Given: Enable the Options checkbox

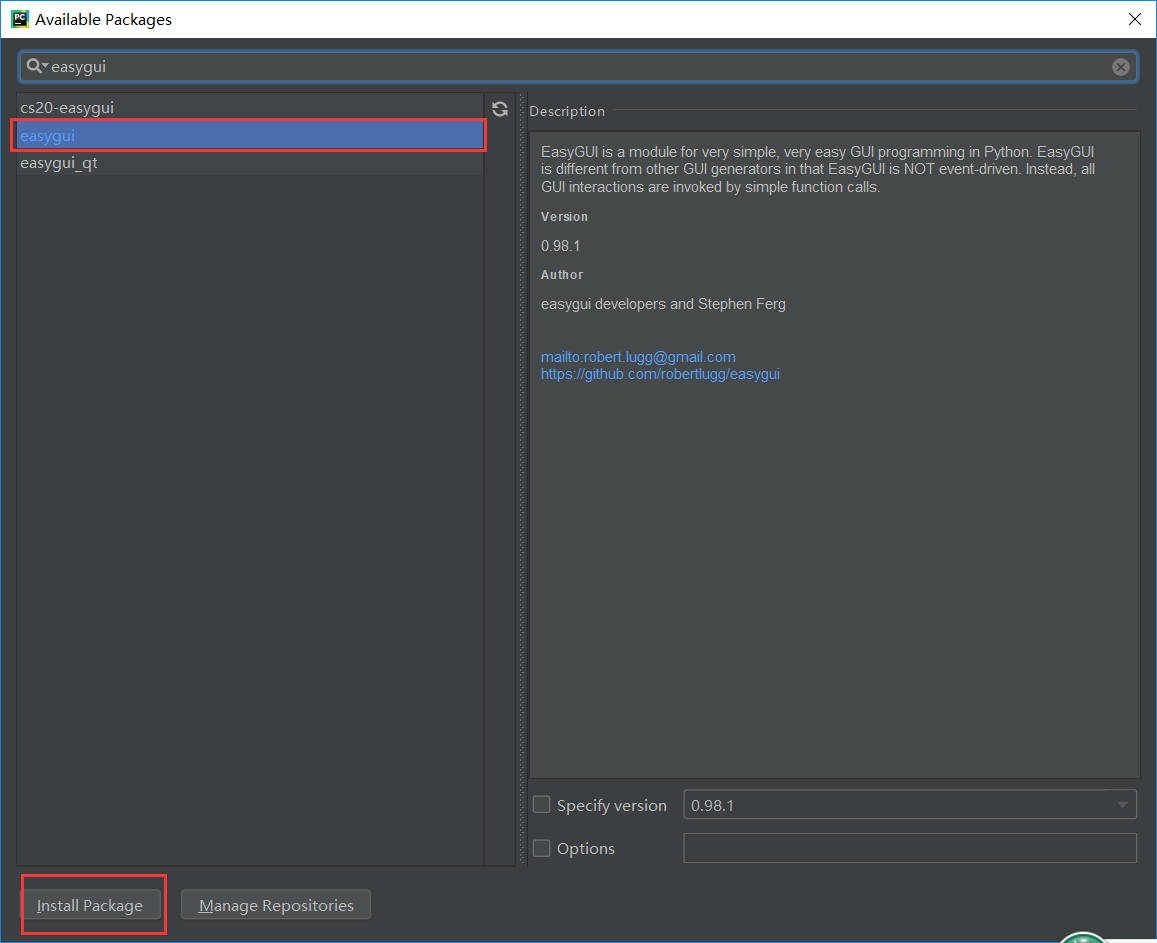Looking at the screenshot, I should click(541, 847).
